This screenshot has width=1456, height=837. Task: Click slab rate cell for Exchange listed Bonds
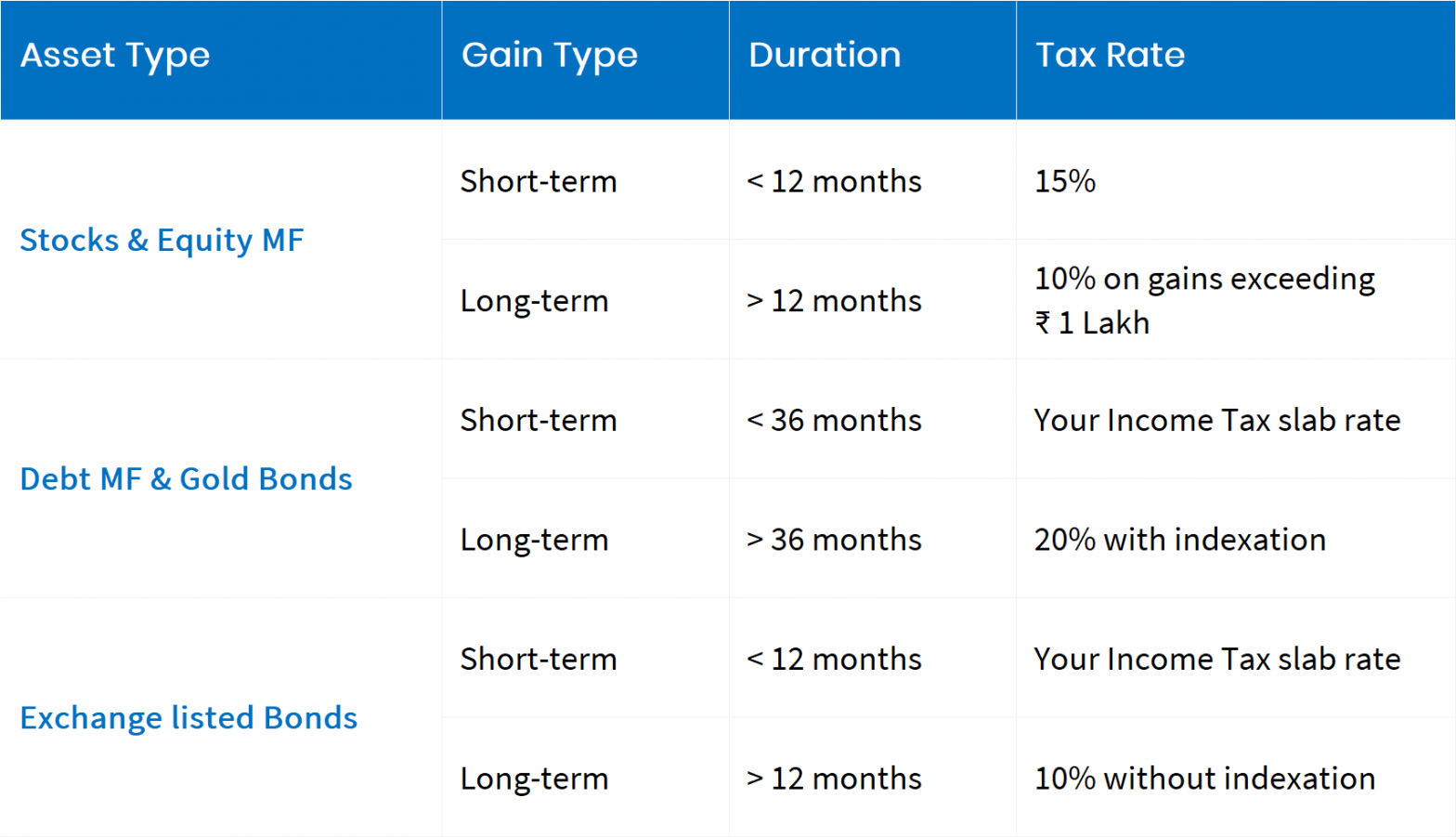[1216, 659]
